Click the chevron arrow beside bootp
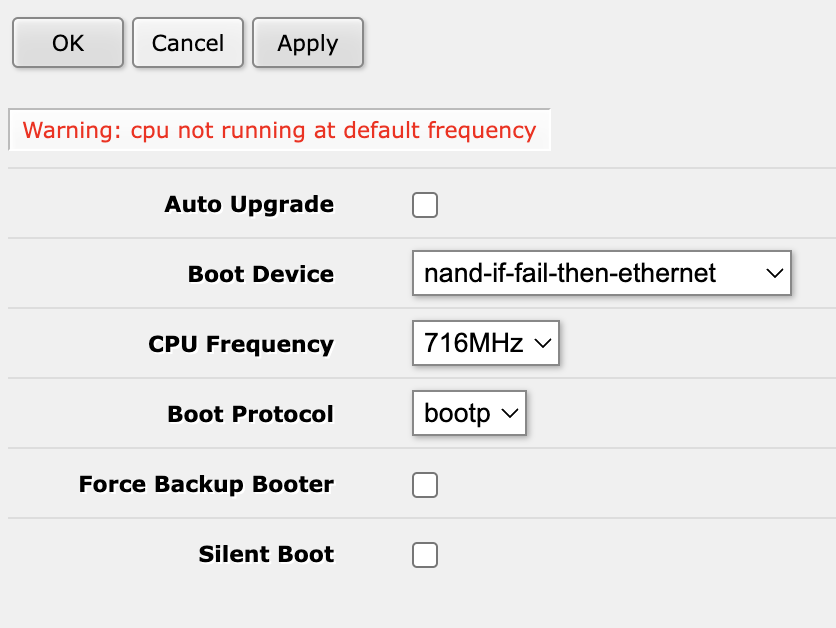Screen dimensions: 836x628 (x=509, y=414)
